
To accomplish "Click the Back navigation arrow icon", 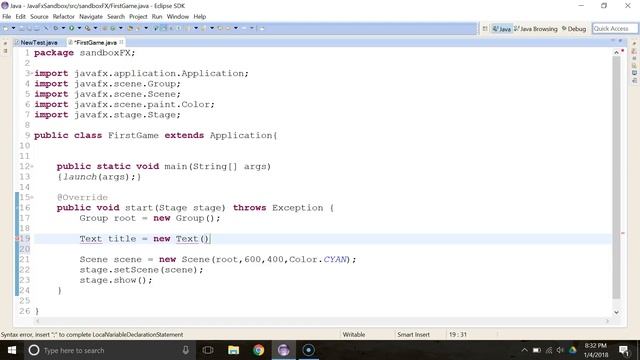I will [228, 28].
